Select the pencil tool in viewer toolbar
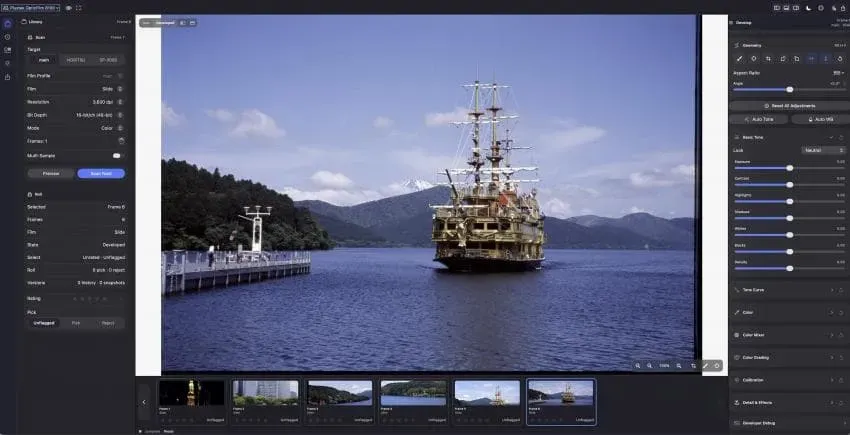 (x=705, y=366)
